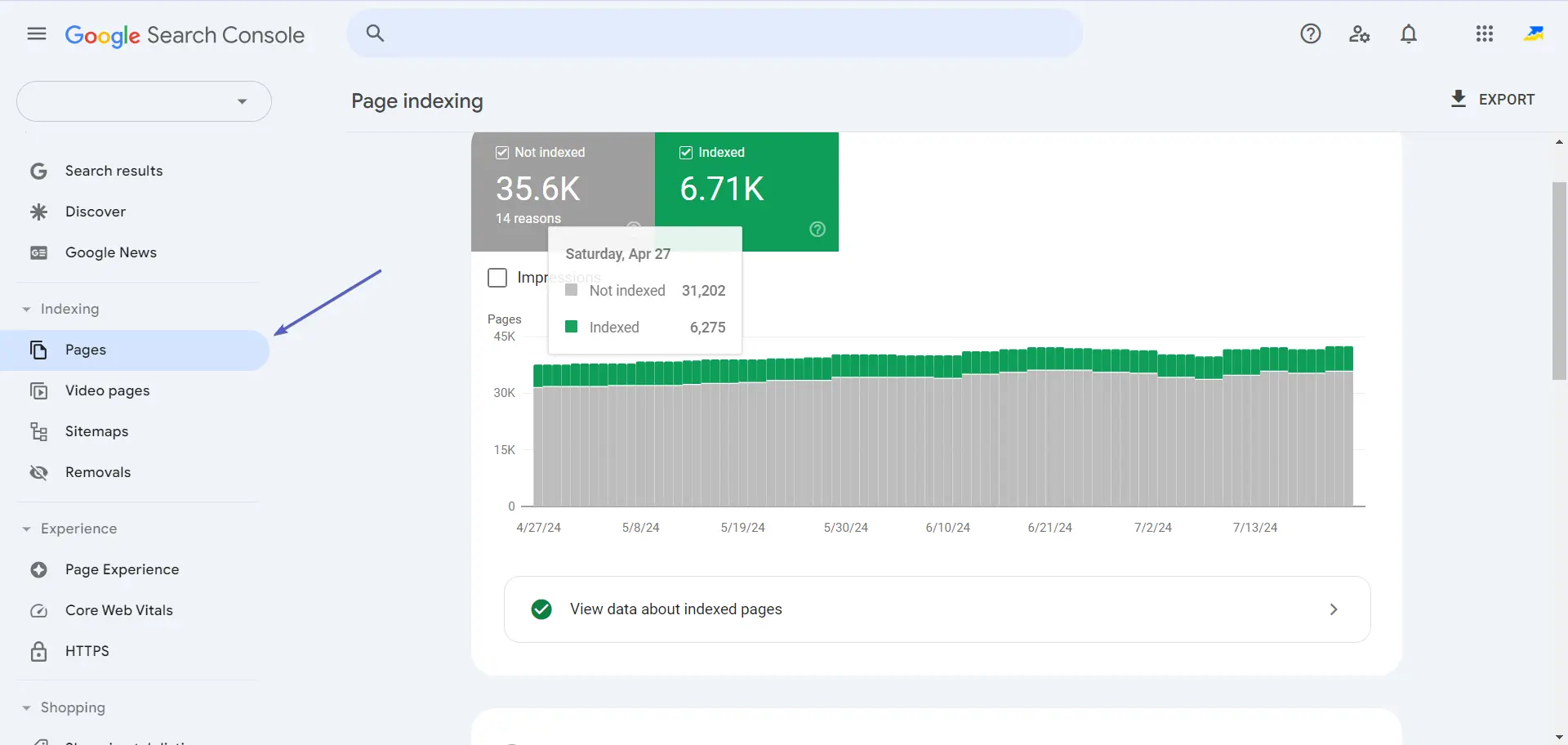Click the Export download icon
Image resolution: width=1568 pixels, height=745 pixels.
click(1459, 99)
